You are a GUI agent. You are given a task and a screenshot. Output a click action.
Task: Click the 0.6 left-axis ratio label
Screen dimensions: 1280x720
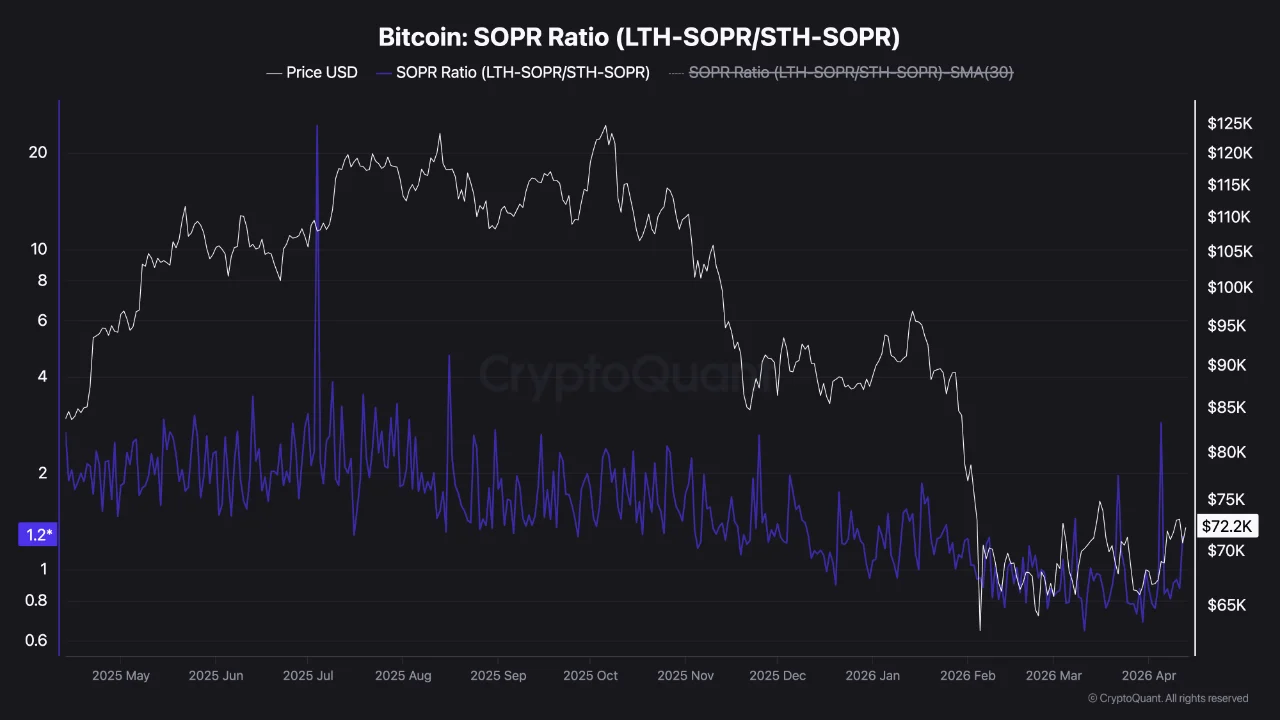point(37,640)
